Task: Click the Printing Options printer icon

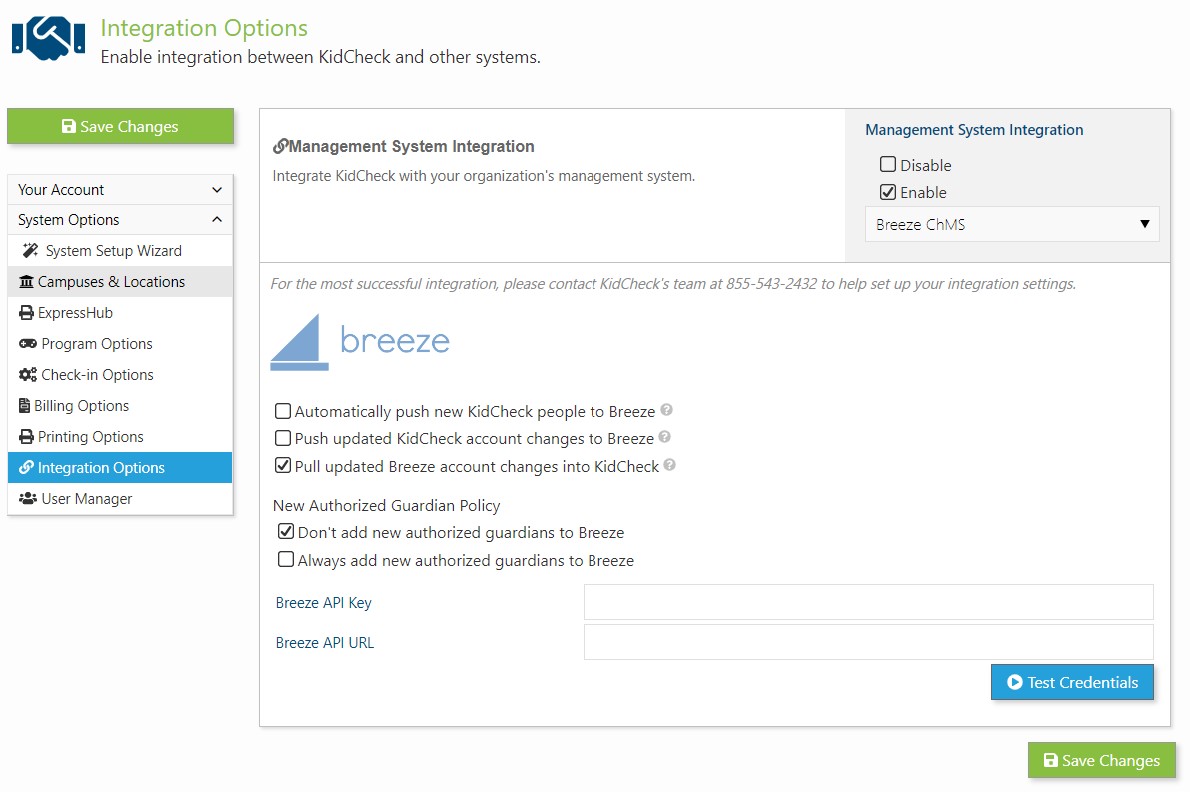Action: pos(27,437)
